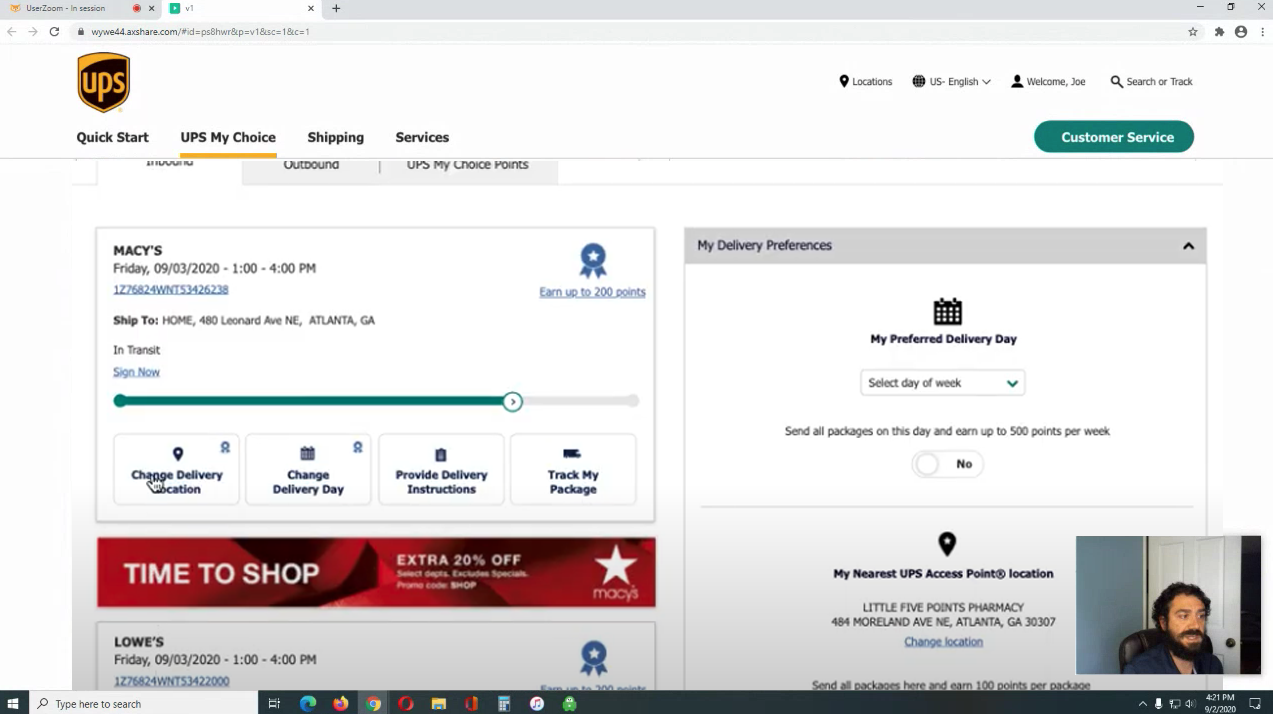Open the Select day of week dropdown
The height and width of the screenshot is (714, 1273).
942,383
